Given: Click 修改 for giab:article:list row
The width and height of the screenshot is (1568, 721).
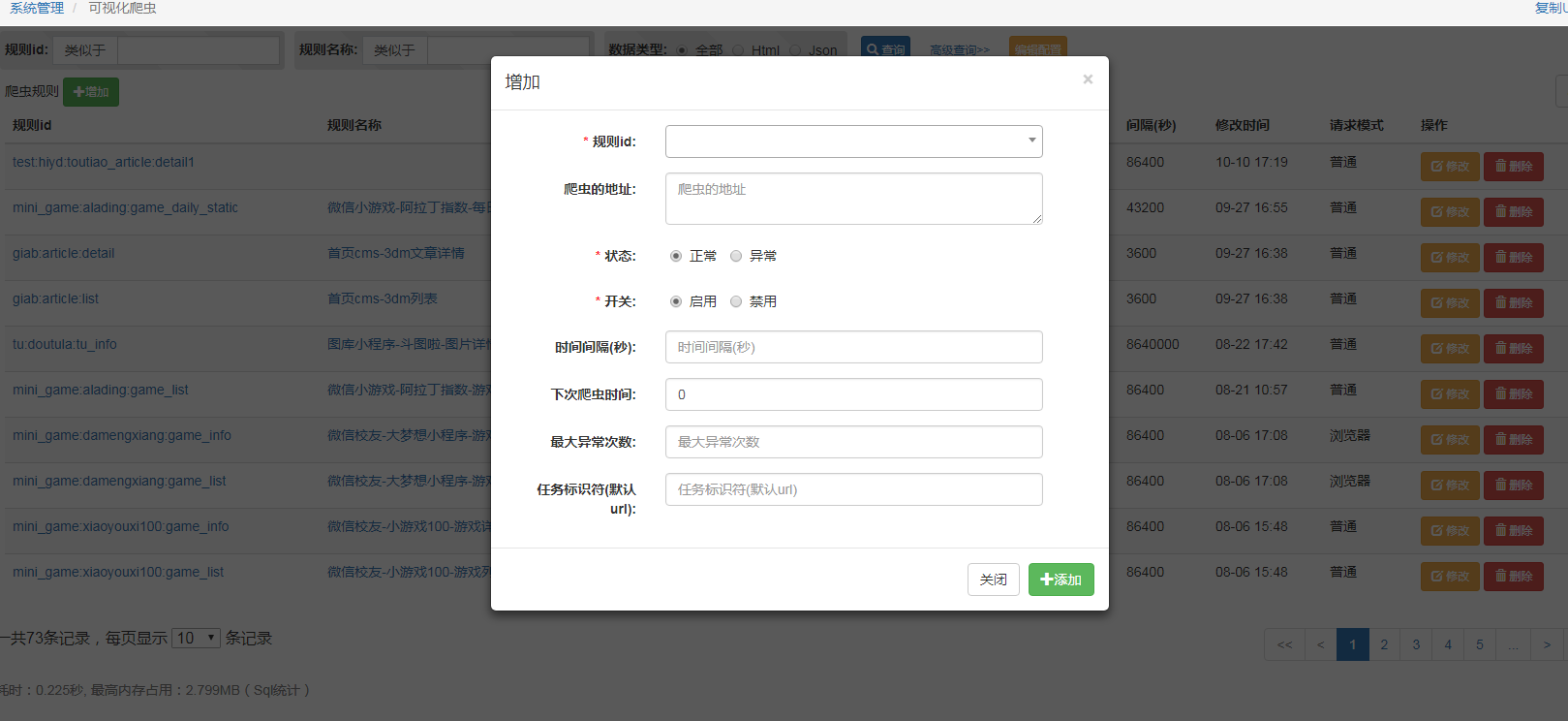Looking at the screenshot, I should coord(1450,303).
